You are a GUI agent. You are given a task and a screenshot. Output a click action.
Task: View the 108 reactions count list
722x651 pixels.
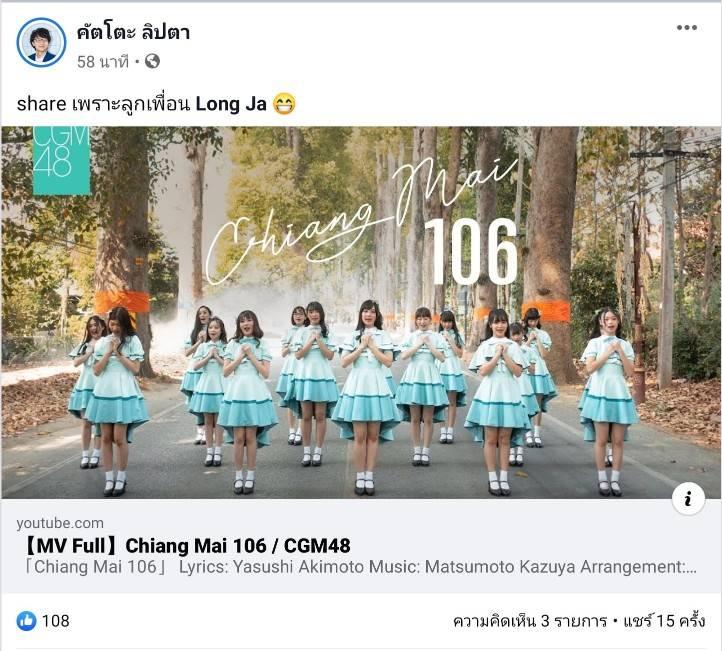[56, 621]
